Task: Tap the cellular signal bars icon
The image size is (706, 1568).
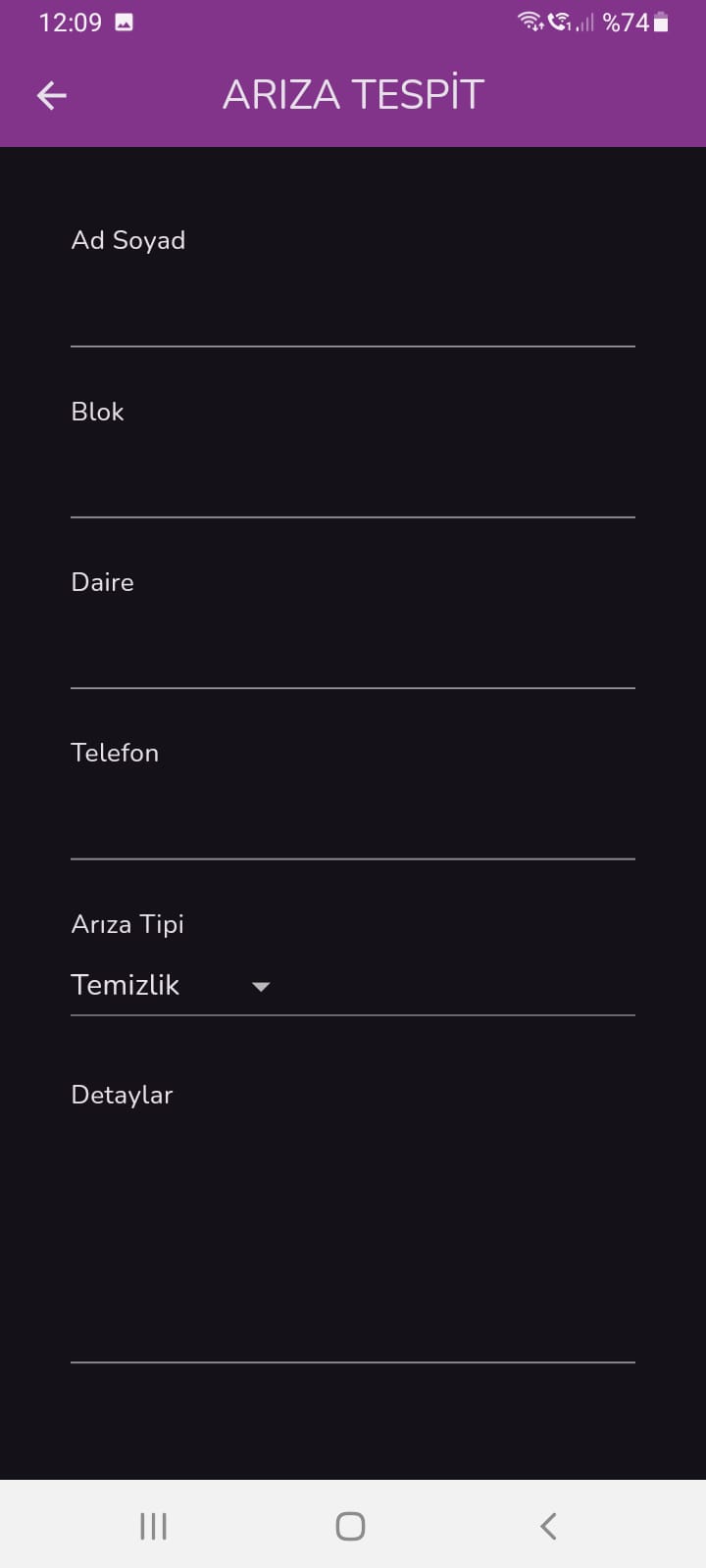Action: click(585, 22)
